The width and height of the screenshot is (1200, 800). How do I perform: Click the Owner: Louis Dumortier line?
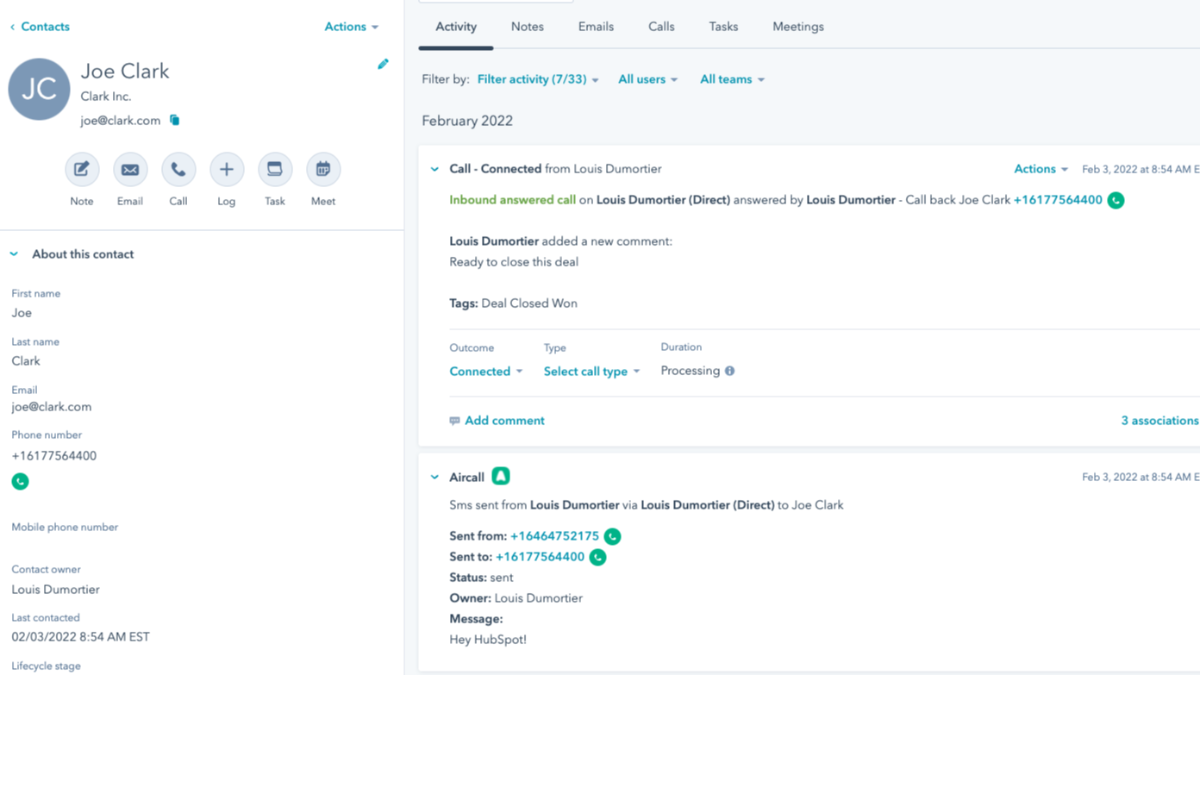click(x=516, y=599)
